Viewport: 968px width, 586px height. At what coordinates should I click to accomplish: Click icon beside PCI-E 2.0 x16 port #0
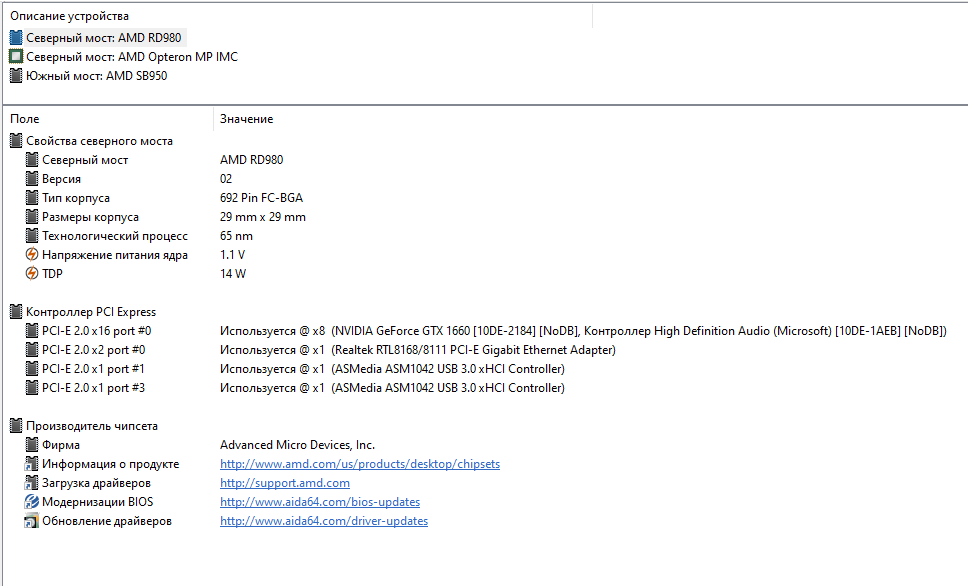click(x=32, y=331)
